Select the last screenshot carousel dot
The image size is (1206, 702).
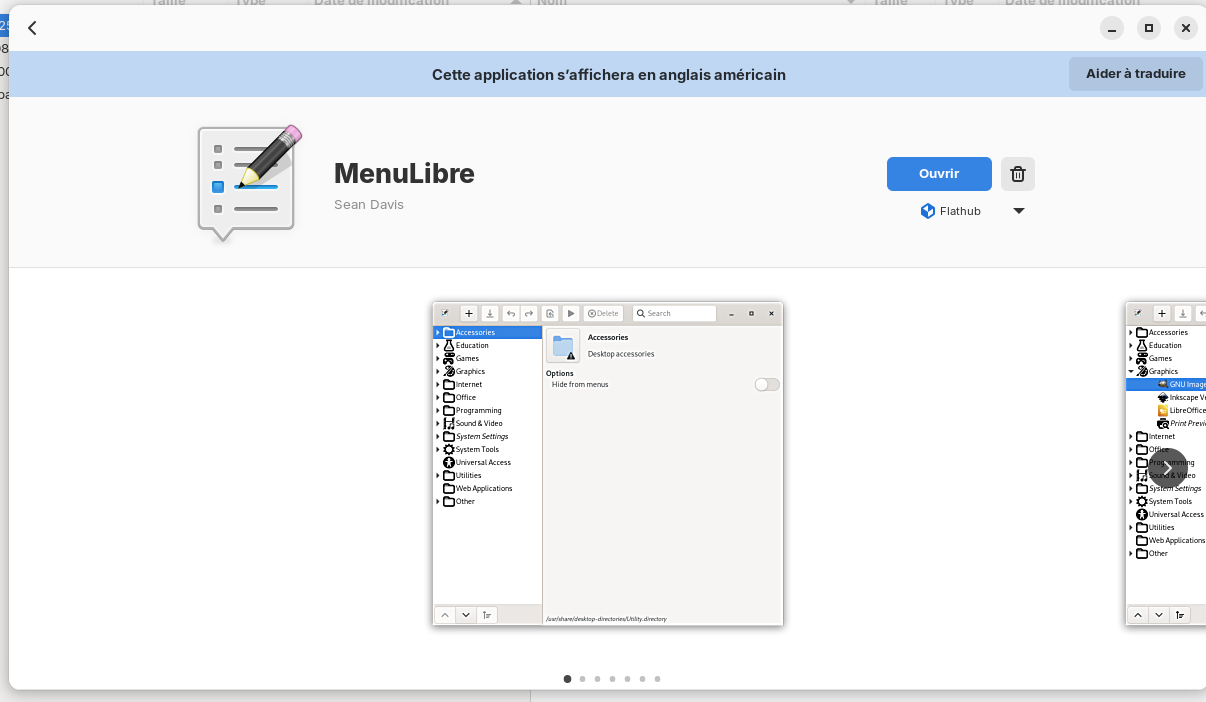click(657, 679)
